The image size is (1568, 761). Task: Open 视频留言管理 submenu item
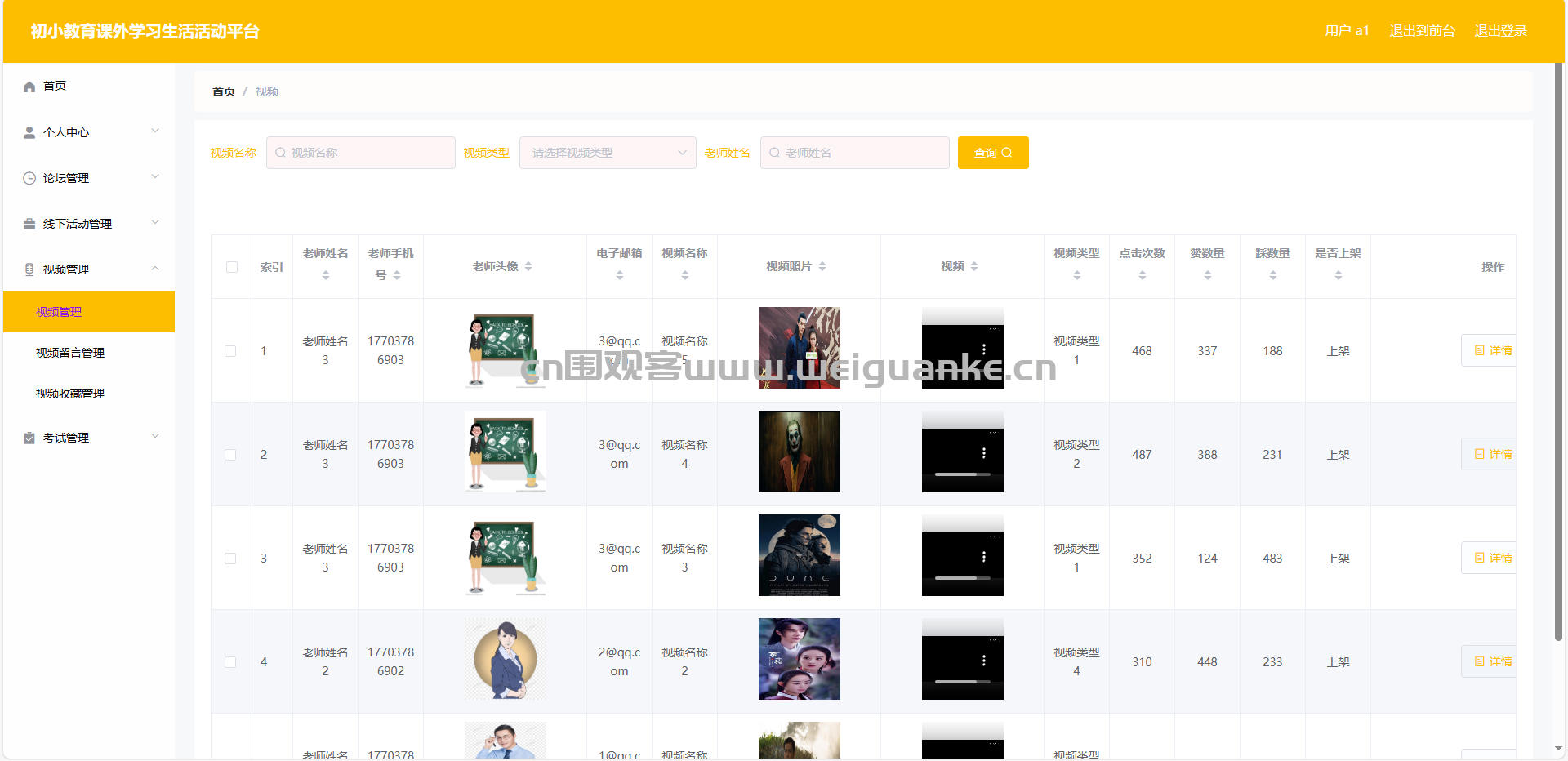coord(89,353)
